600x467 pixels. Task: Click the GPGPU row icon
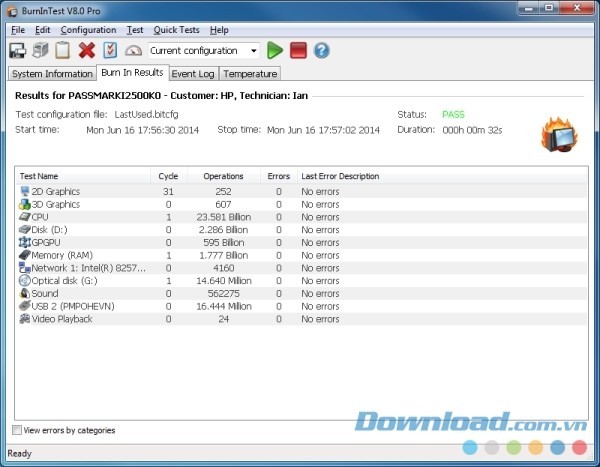(25, 242)
